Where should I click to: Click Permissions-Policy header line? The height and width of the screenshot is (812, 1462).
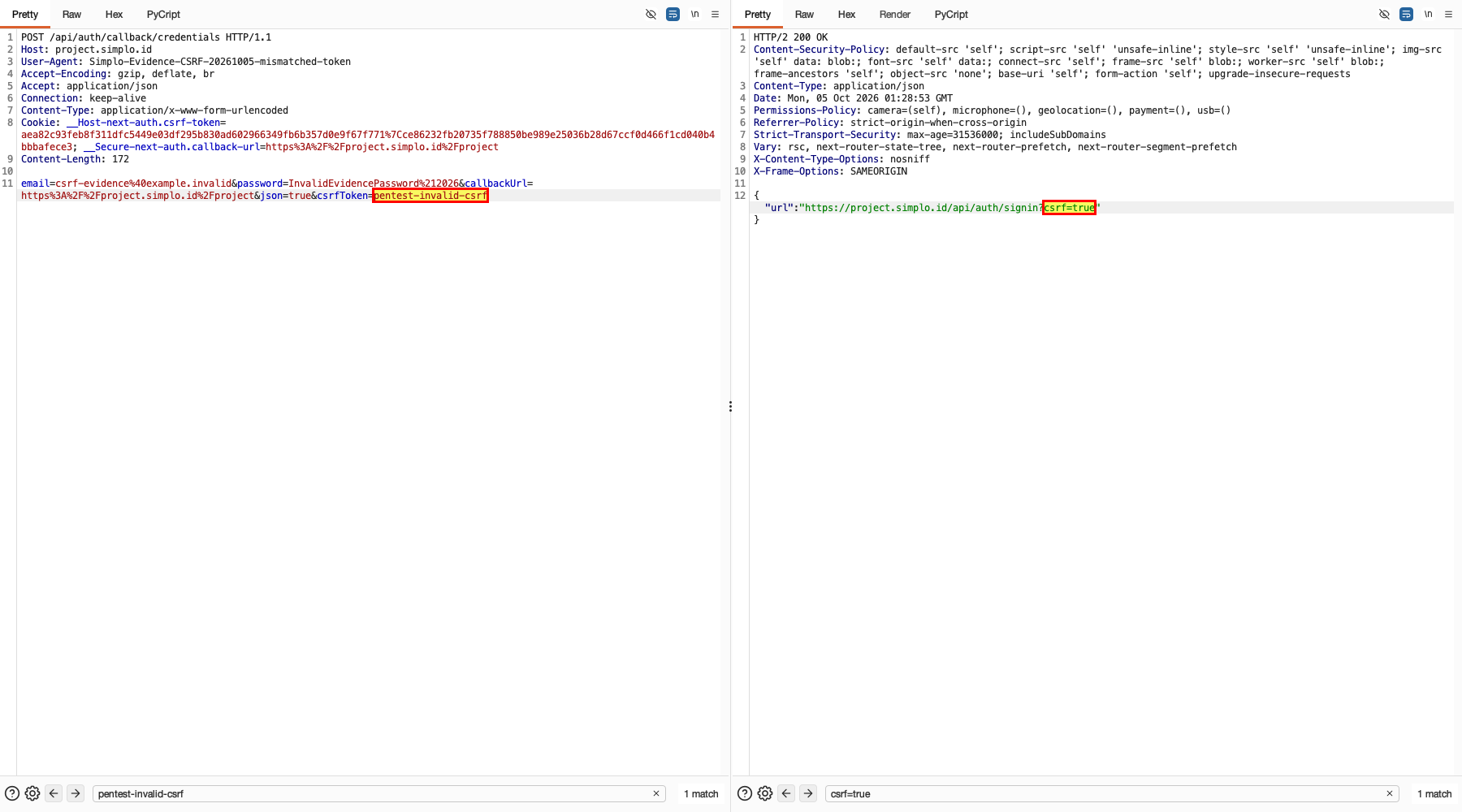point(992,110)
